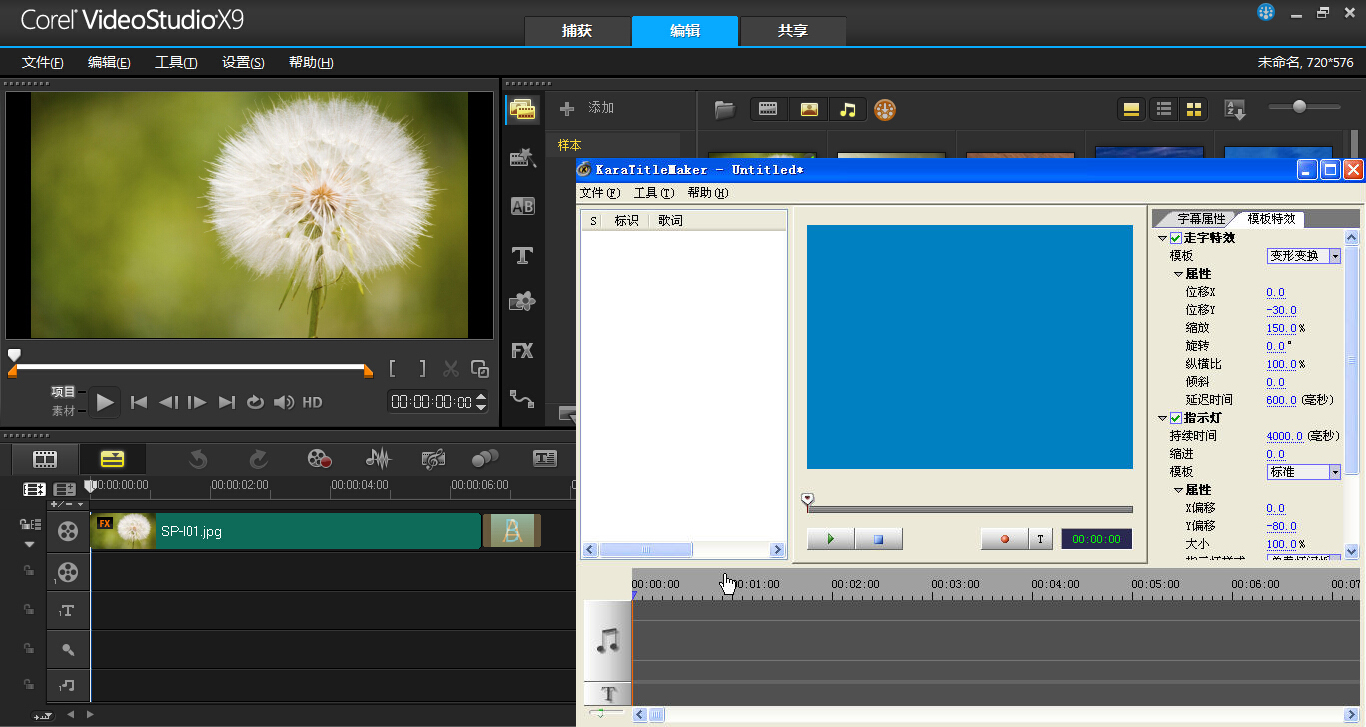Switch to Timeline view icon
This screenshot has height=727, width=1366.
[113, 459]
